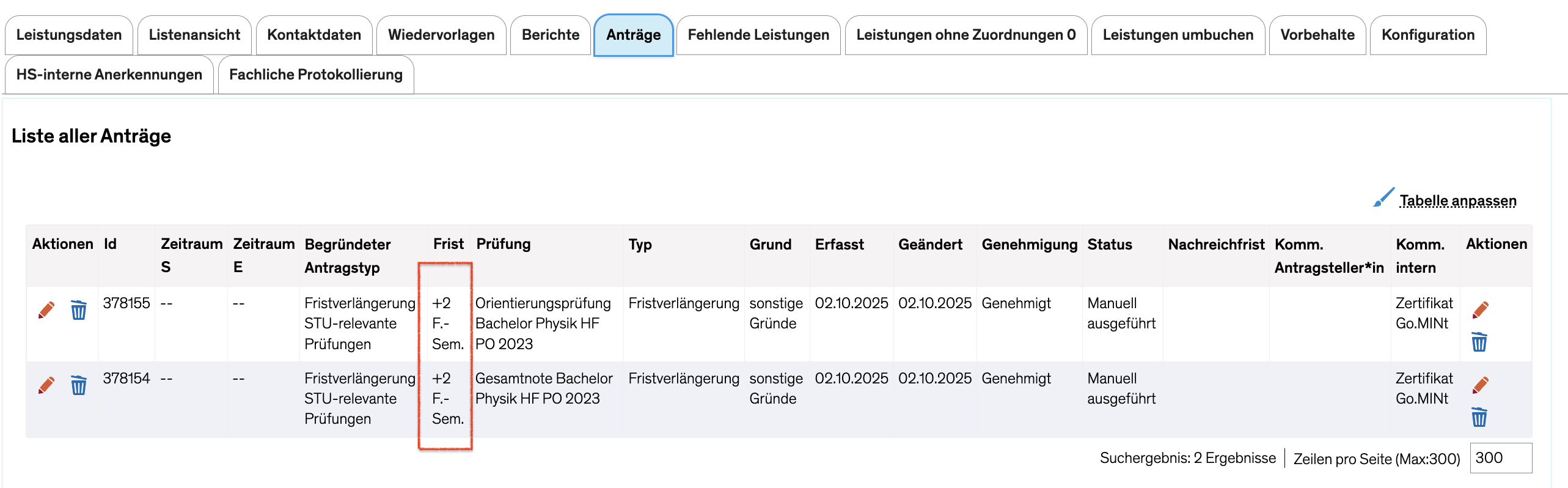1568x488 pixels.
Task: Edit request 378155 with left pencil icon
Action: point(46,310)
